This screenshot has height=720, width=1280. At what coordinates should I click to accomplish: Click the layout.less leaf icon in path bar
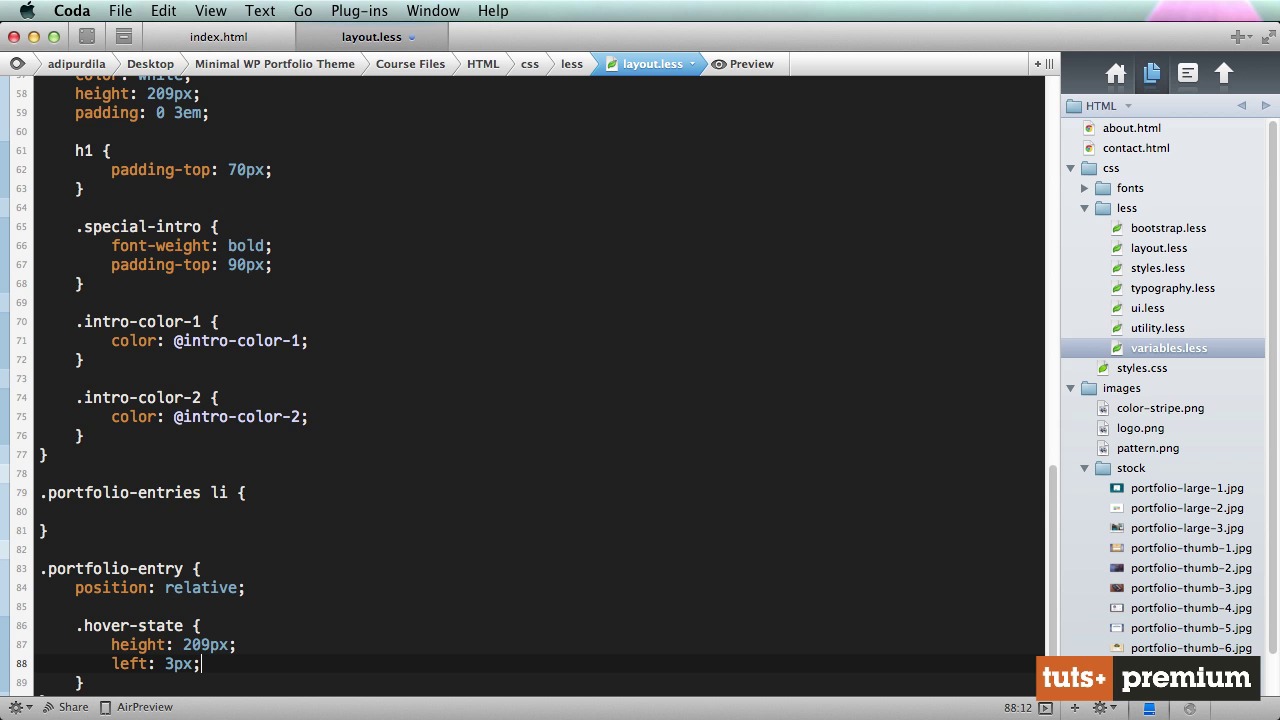tap(612, 64)
